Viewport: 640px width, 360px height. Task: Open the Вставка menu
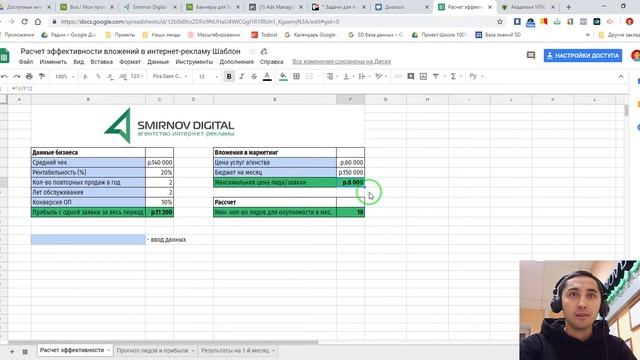point(101,62)
